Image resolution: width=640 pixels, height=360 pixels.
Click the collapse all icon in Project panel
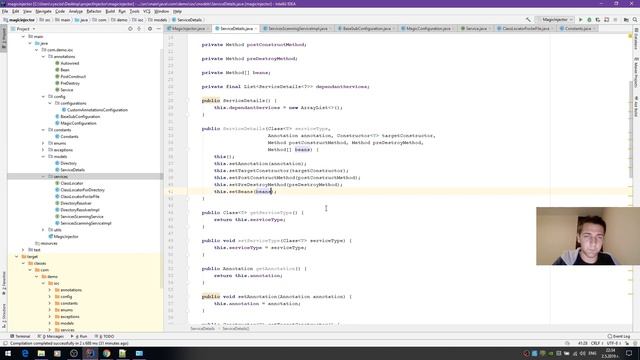pyautogui.click(x=139, y=29)
